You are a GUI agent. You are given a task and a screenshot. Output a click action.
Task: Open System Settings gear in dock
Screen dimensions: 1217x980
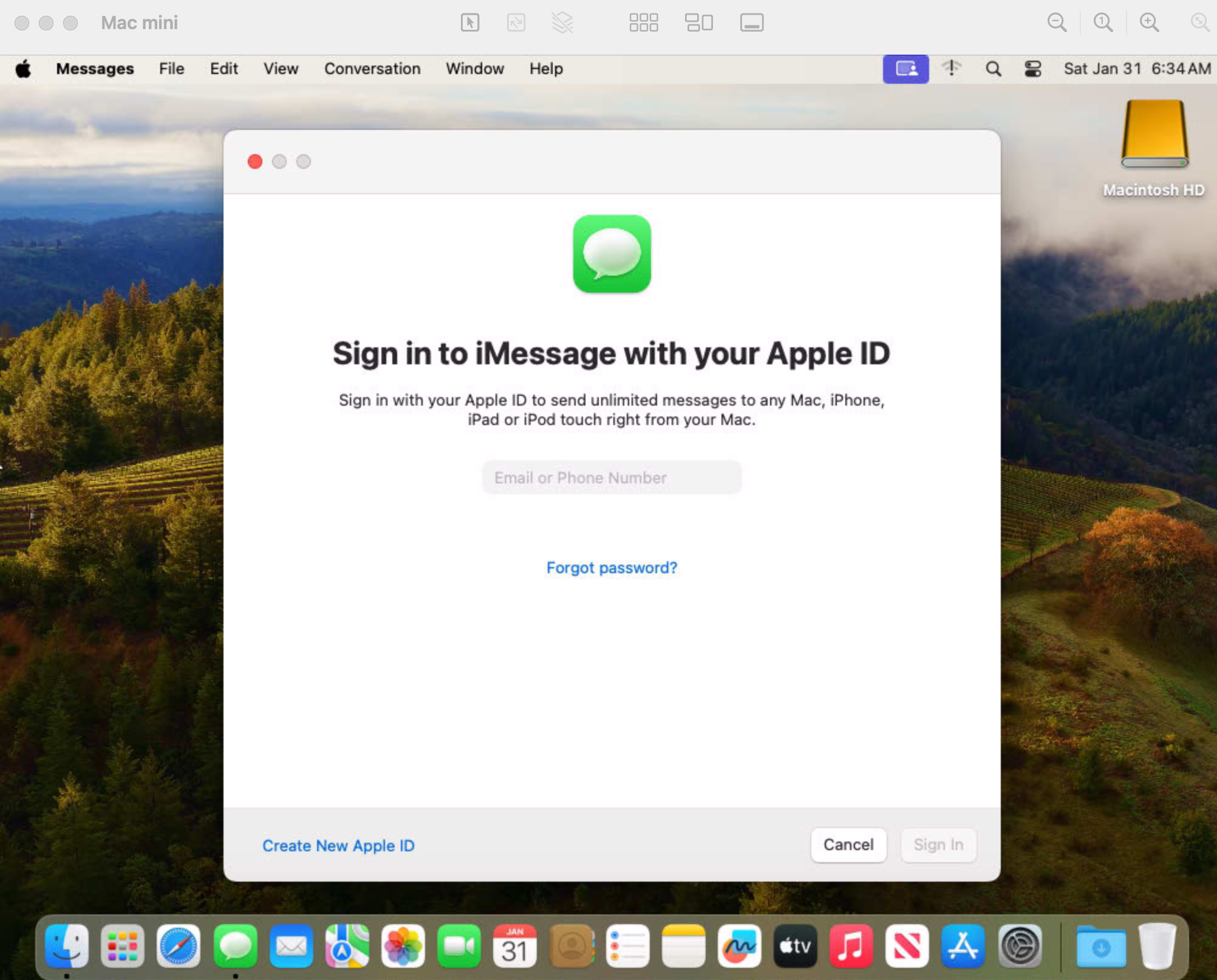coord(1020,946)
